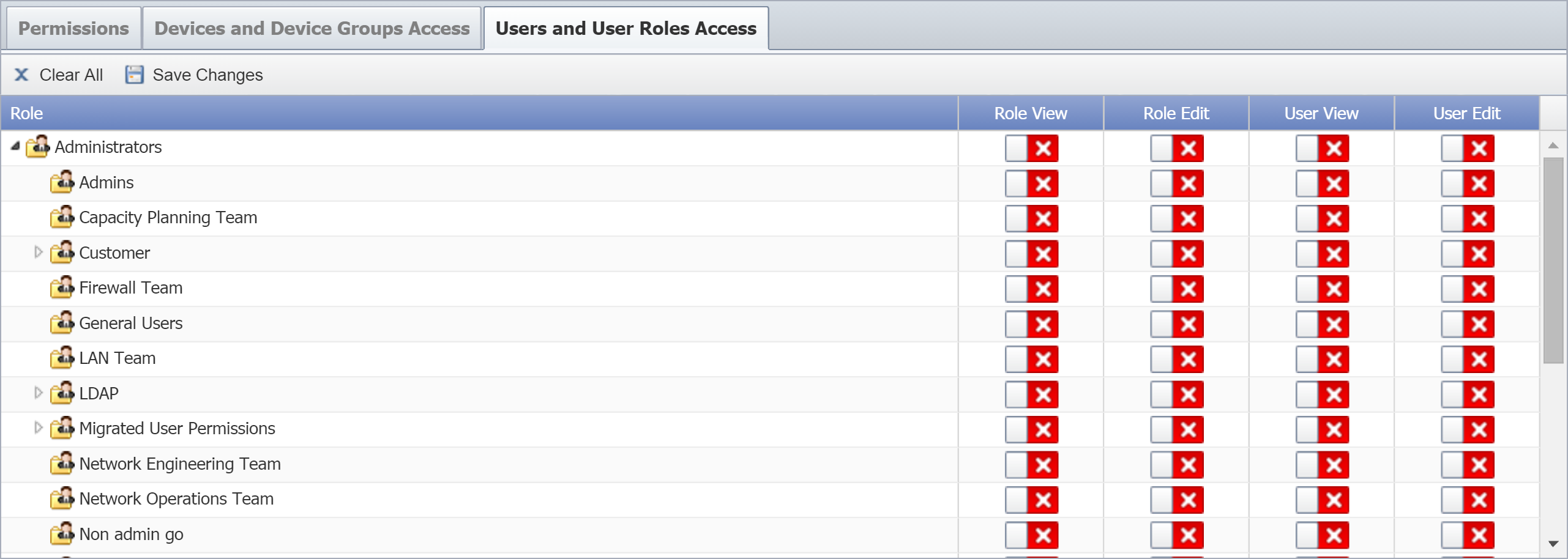Click the Capacity Planning Team folder icon
Screen dimensions: 1568x559
(62, 217)
